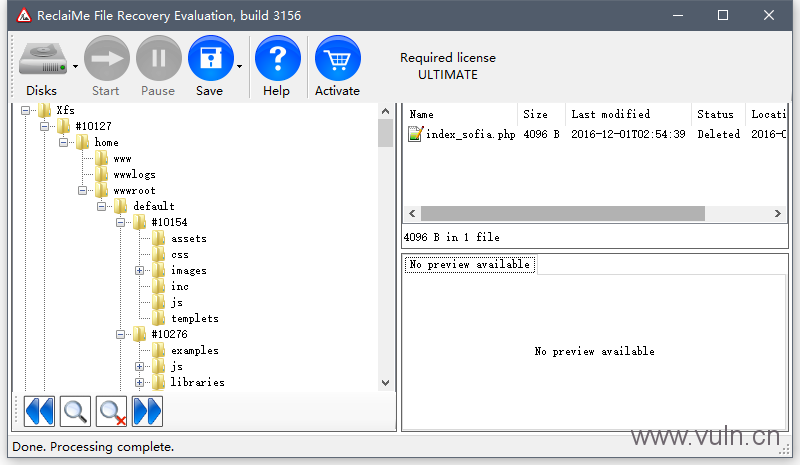Click "4096 B in 1 file" summary
The width and height of the screenshot is (800, 465).
click(x=452, y=237)
